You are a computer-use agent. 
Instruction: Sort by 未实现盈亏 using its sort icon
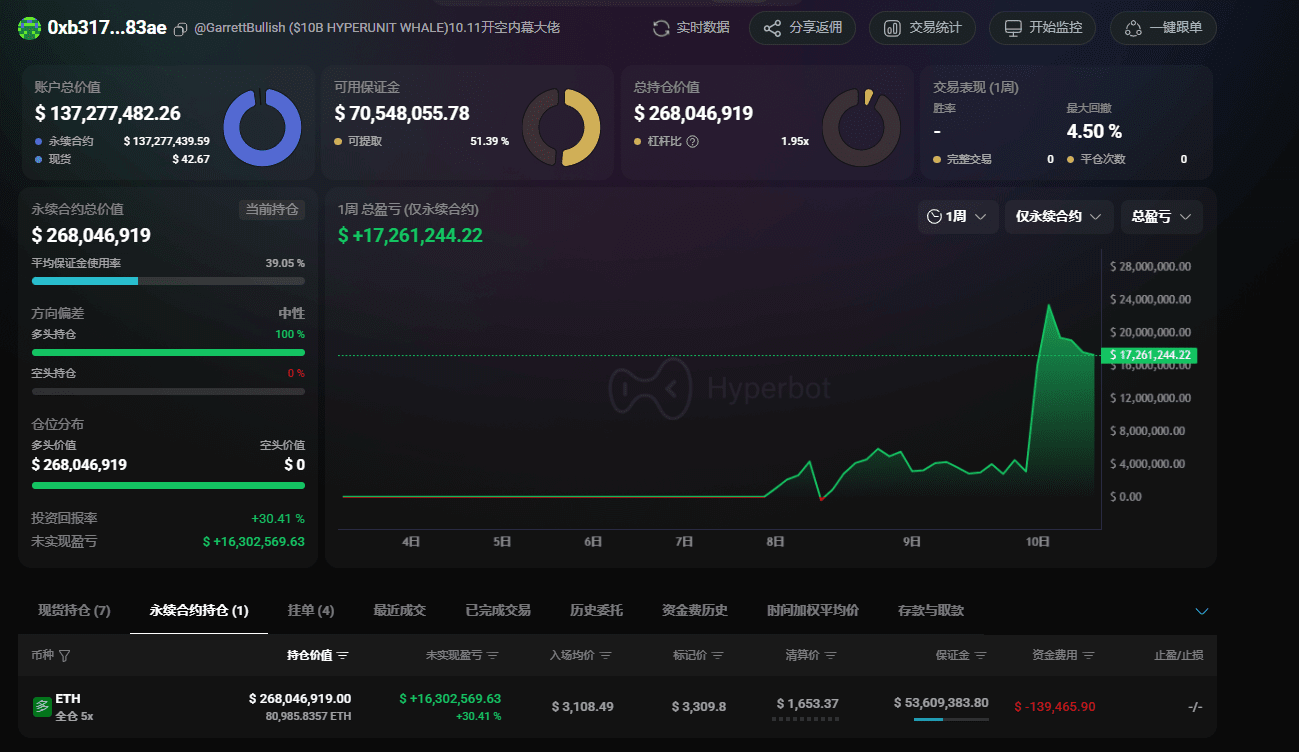click(493, 656)
